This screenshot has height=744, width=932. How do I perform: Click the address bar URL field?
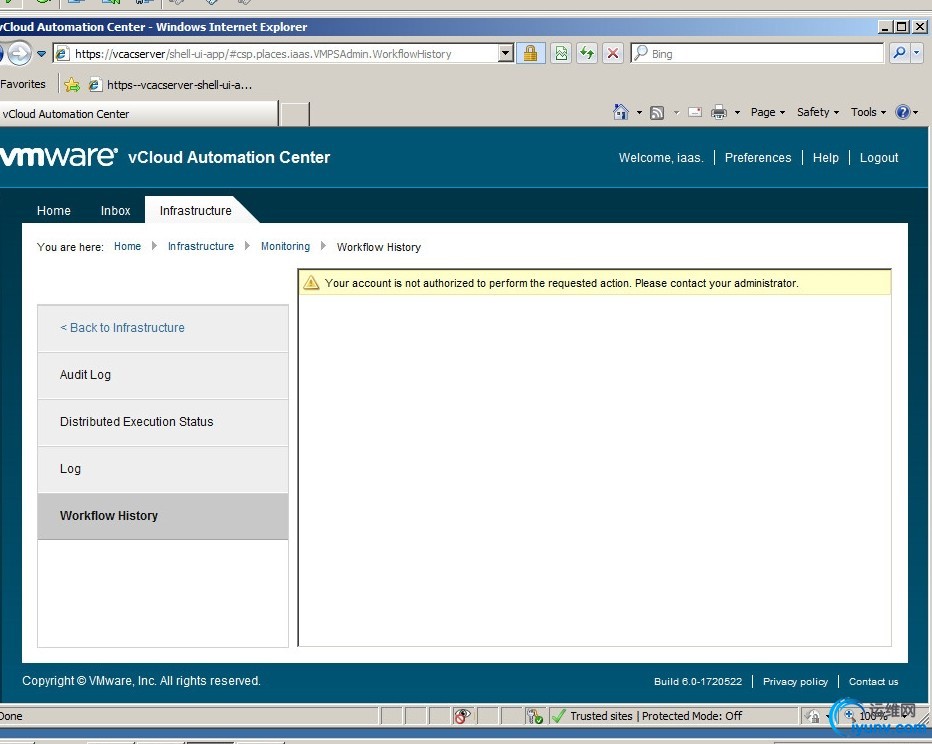(275, 54)
